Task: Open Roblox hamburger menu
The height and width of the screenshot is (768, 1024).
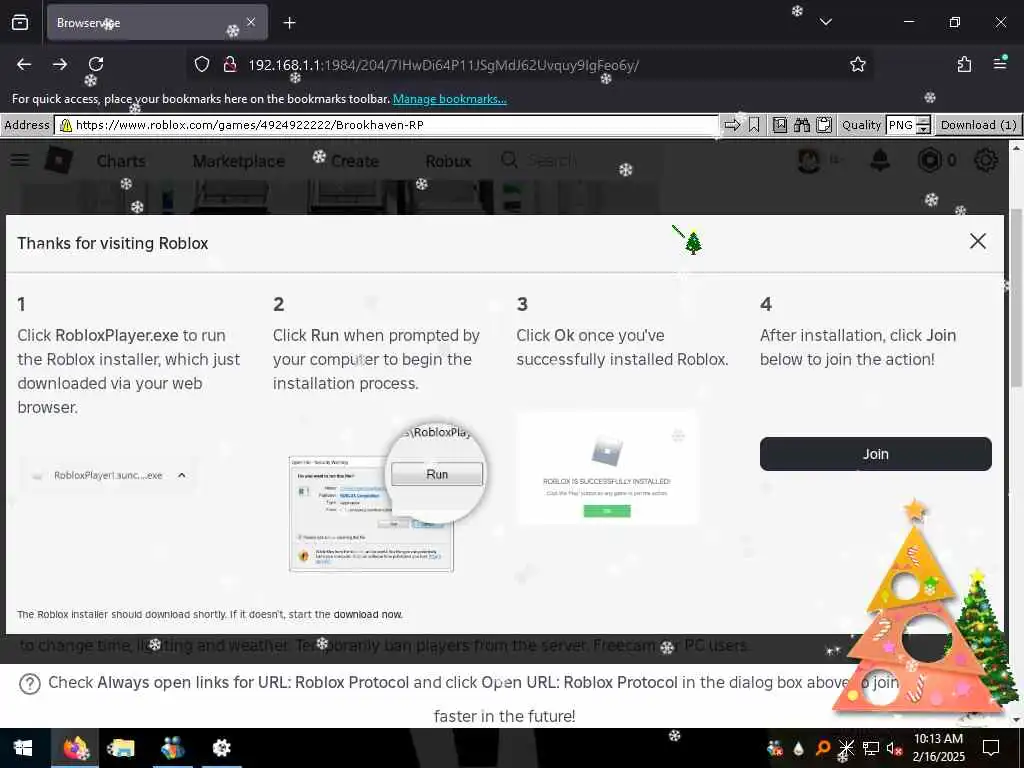Action: tap(20, 160)
